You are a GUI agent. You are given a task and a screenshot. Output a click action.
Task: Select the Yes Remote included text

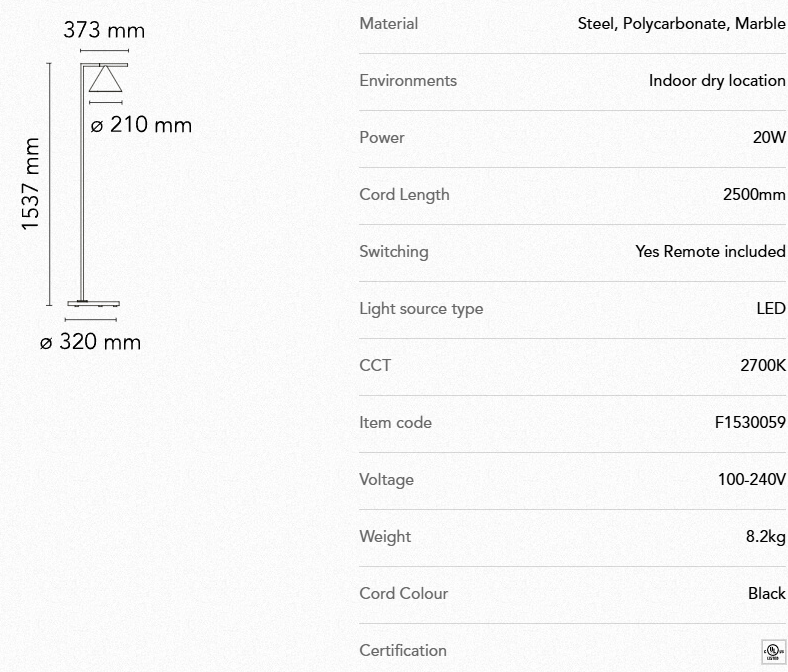click(710, 251)
